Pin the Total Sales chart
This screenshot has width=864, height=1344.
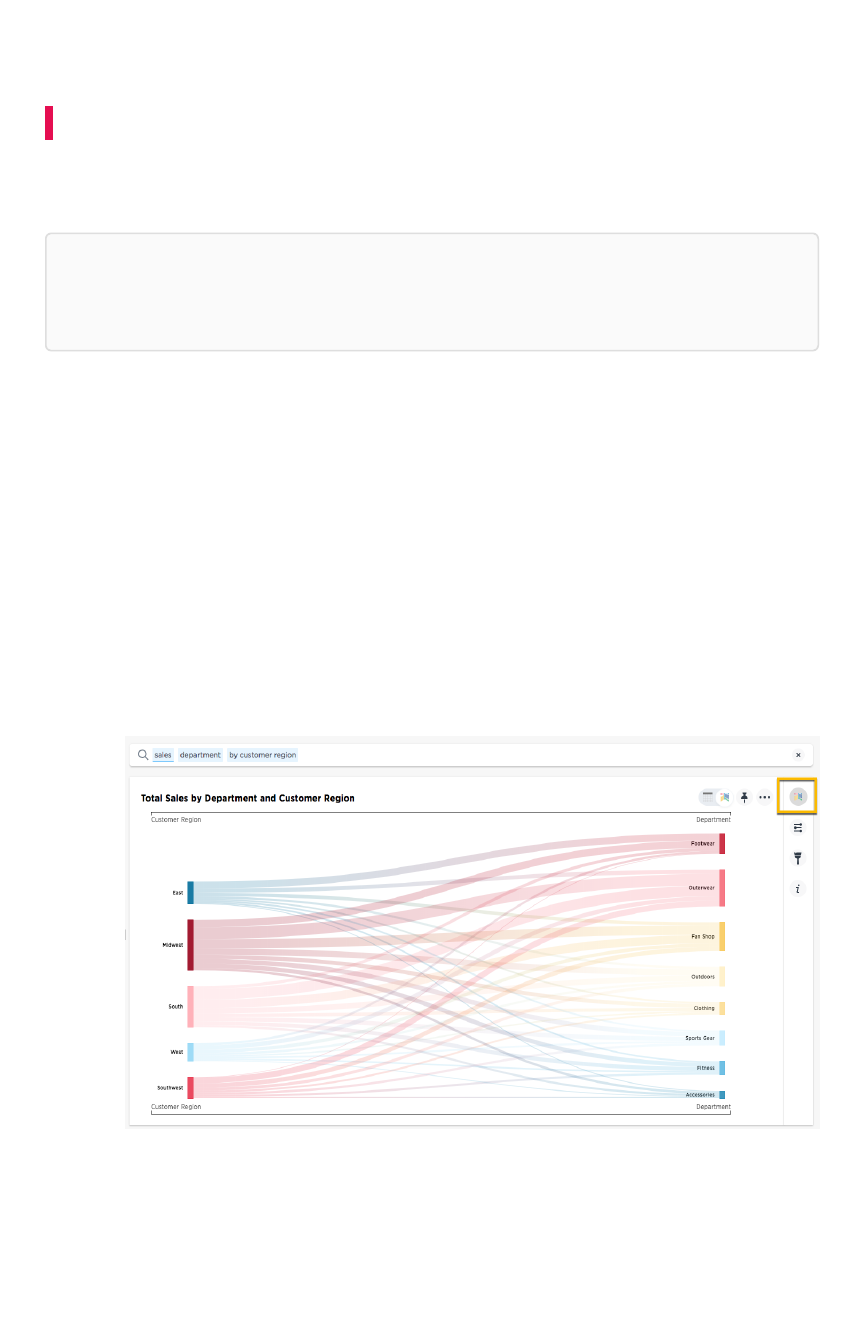coord(744,797)
